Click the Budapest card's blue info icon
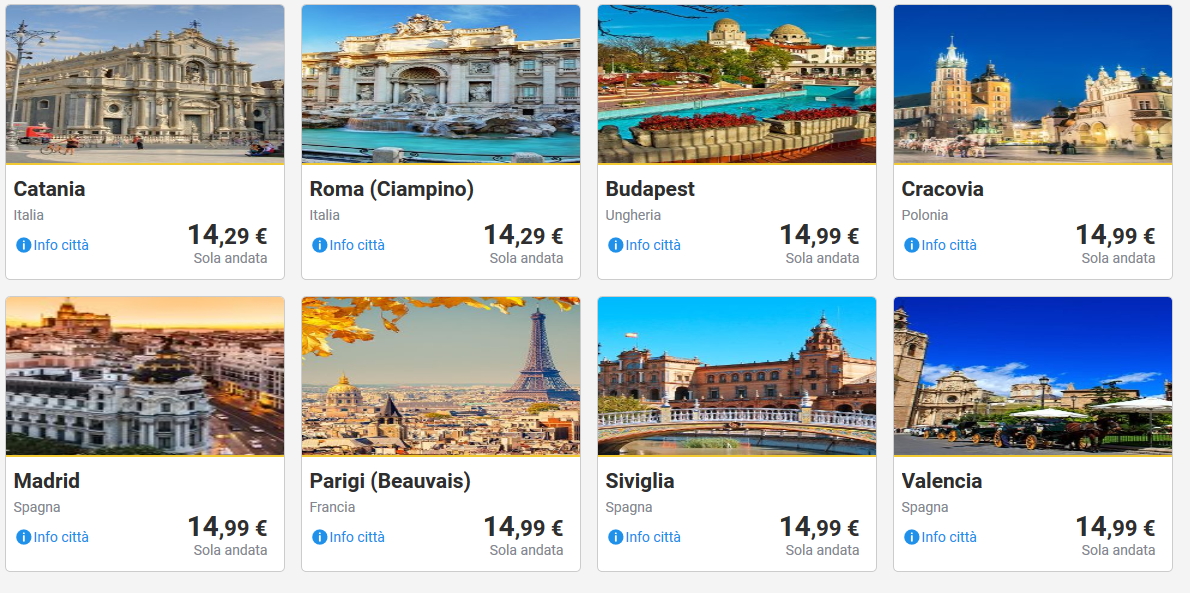 (615, 245)
